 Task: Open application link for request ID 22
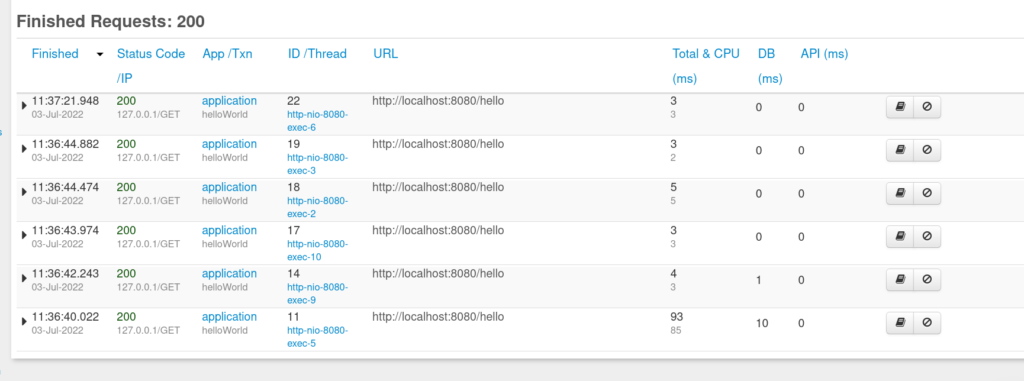[x=229, y=101]
